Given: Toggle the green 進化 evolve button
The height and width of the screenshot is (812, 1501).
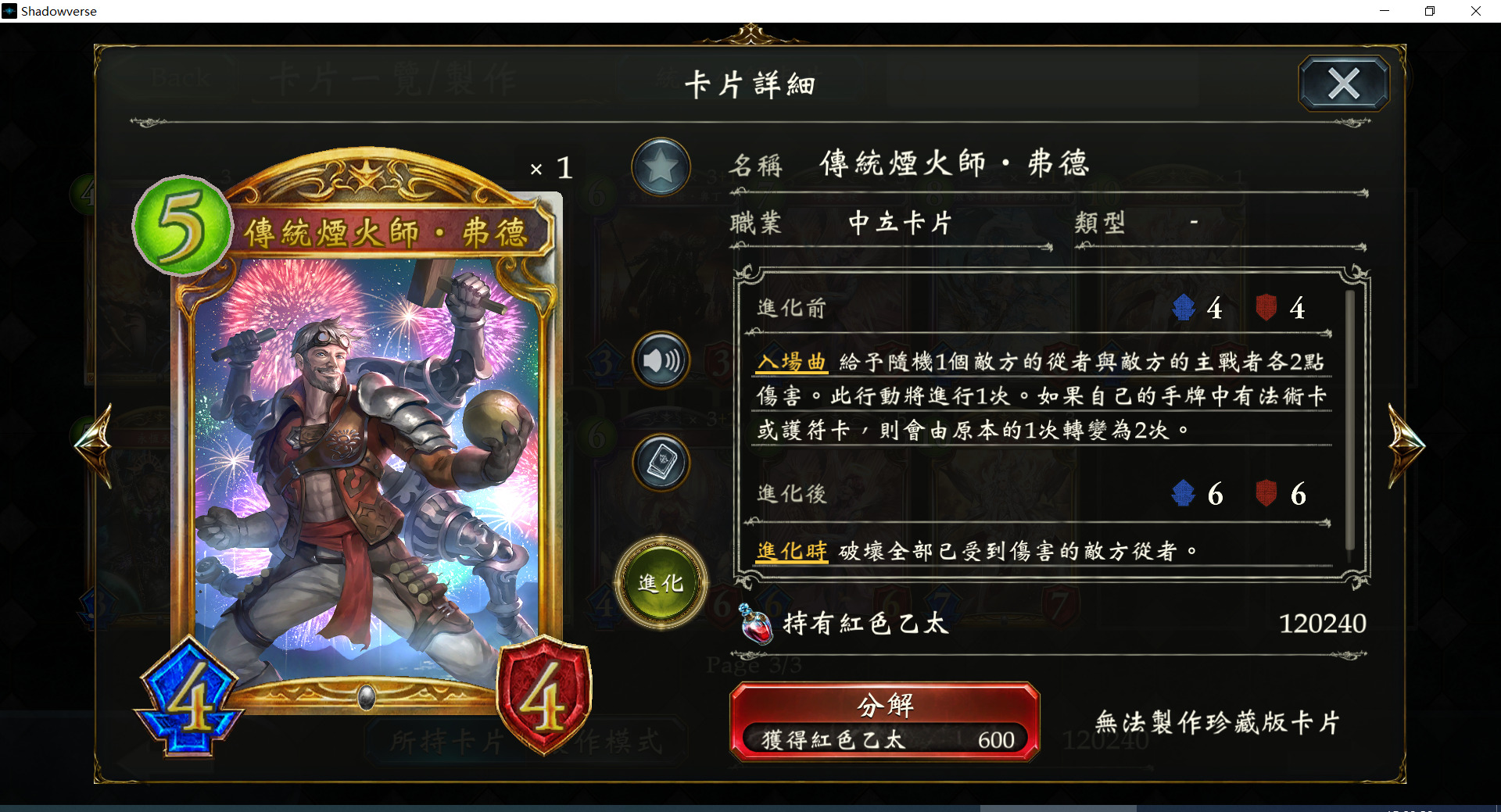Looking at the screenshot, I should [x=661, y=583].
